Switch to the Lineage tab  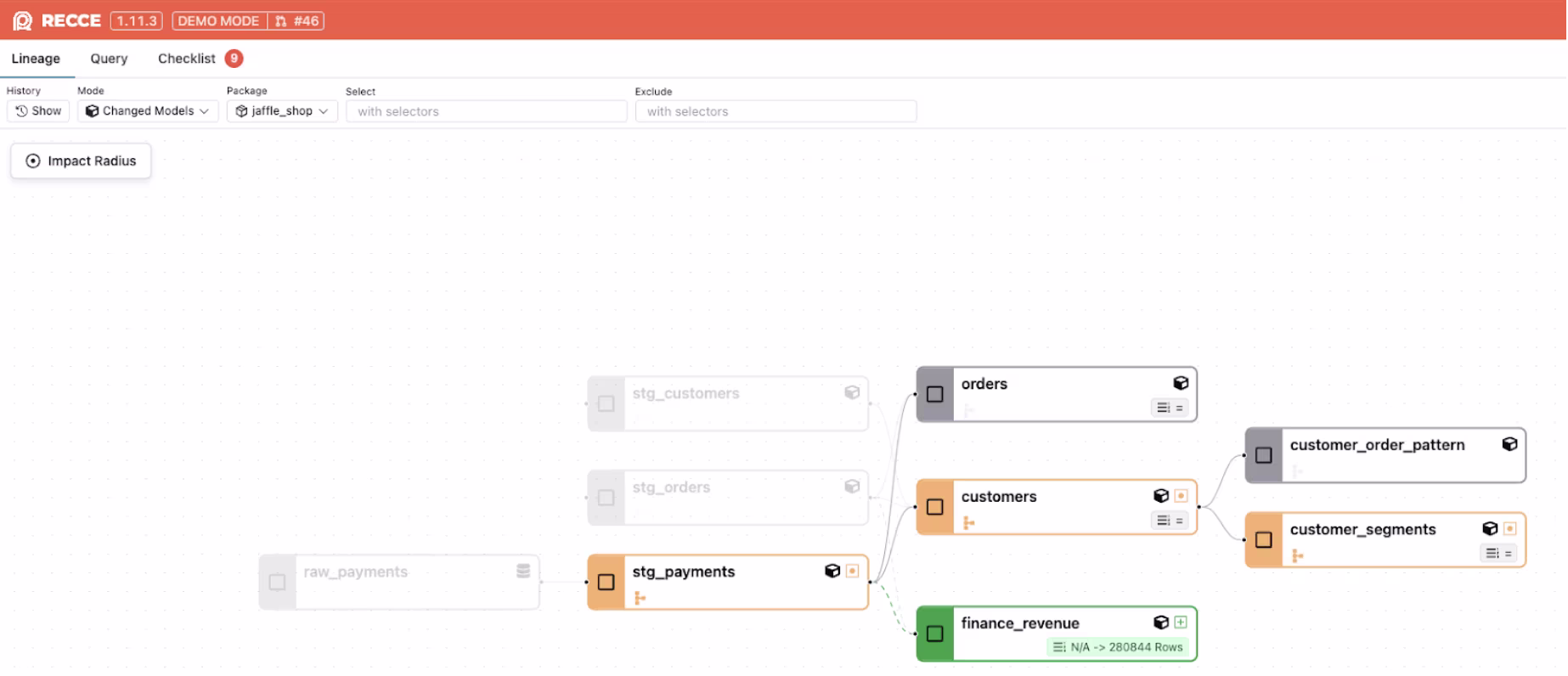tap(36, 59)
